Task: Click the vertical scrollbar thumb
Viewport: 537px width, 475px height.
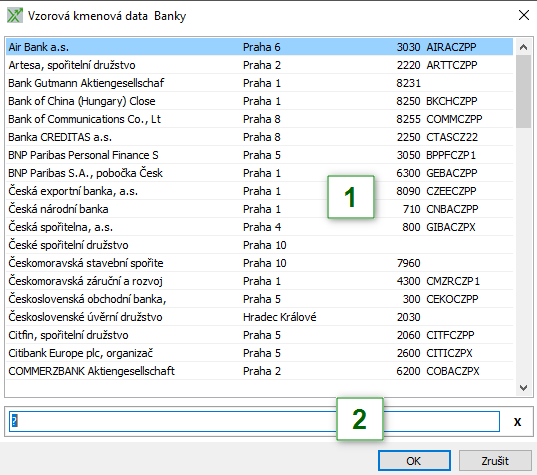Action: click(x=523, y=91)
